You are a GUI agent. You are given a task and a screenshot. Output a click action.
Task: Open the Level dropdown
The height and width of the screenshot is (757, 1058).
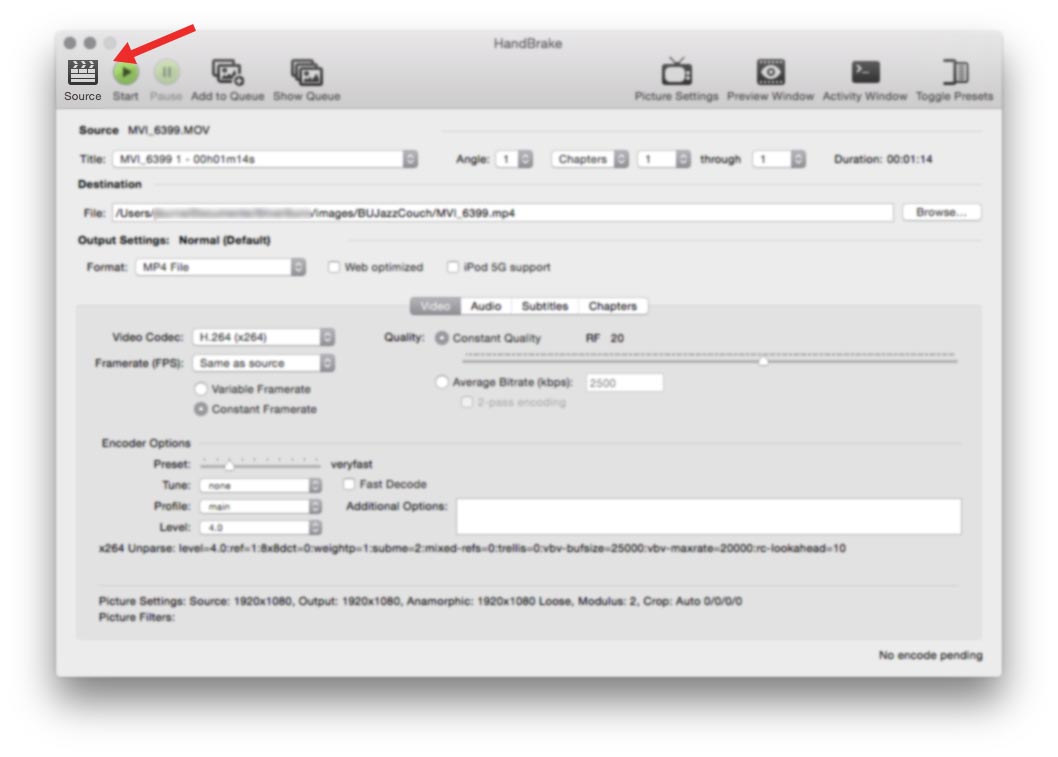click(x=260, y=528)
